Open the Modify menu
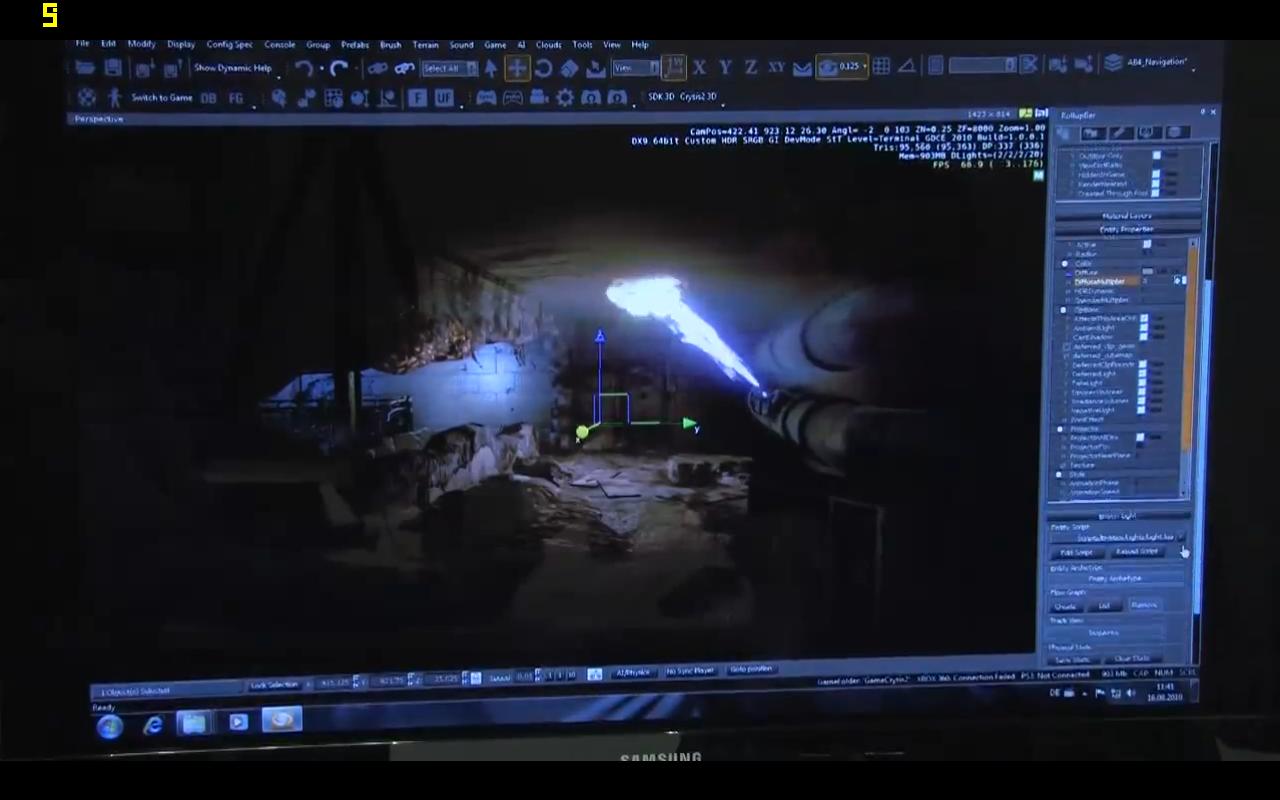This screenshot has height=800, width=1280. [141, 44]
